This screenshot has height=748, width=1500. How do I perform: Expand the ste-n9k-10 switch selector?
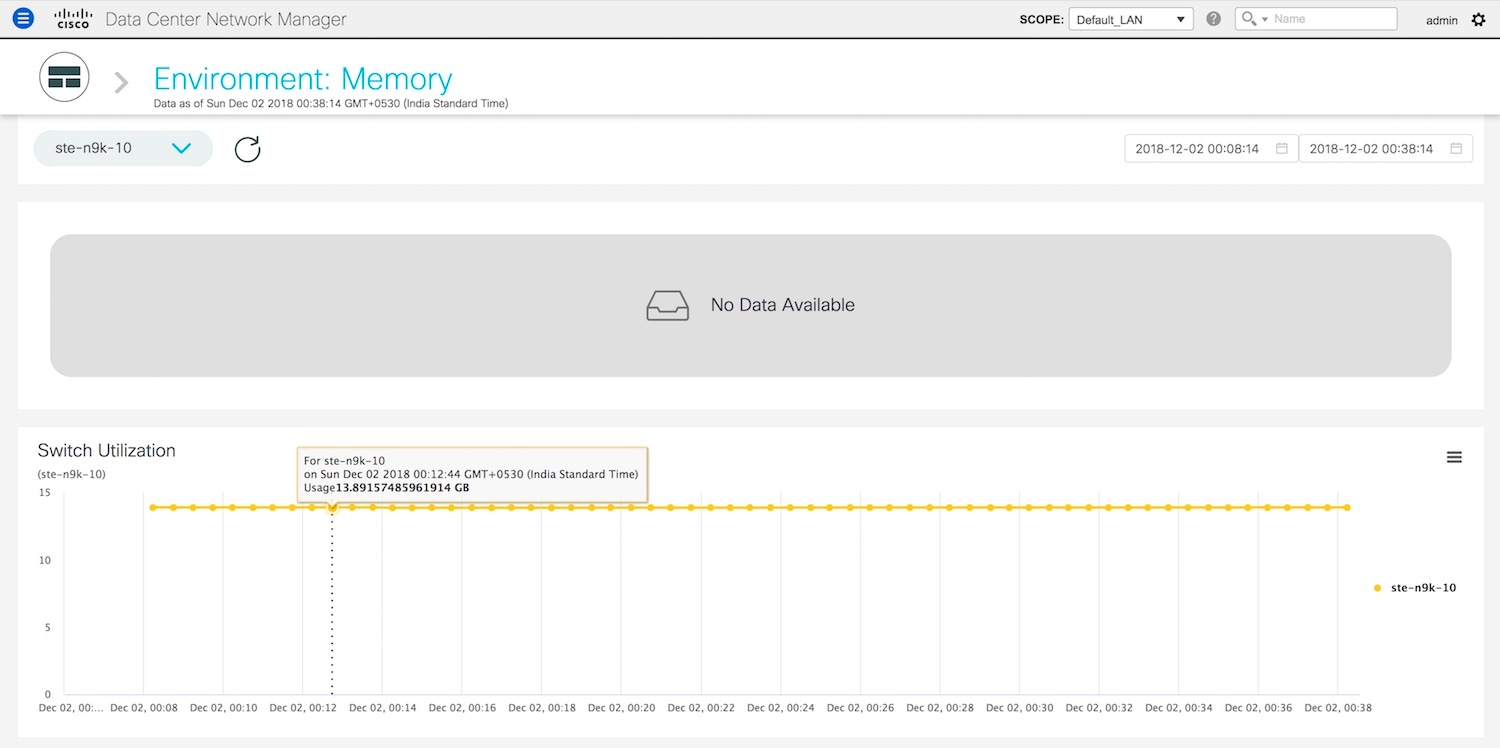coord(123,148)
